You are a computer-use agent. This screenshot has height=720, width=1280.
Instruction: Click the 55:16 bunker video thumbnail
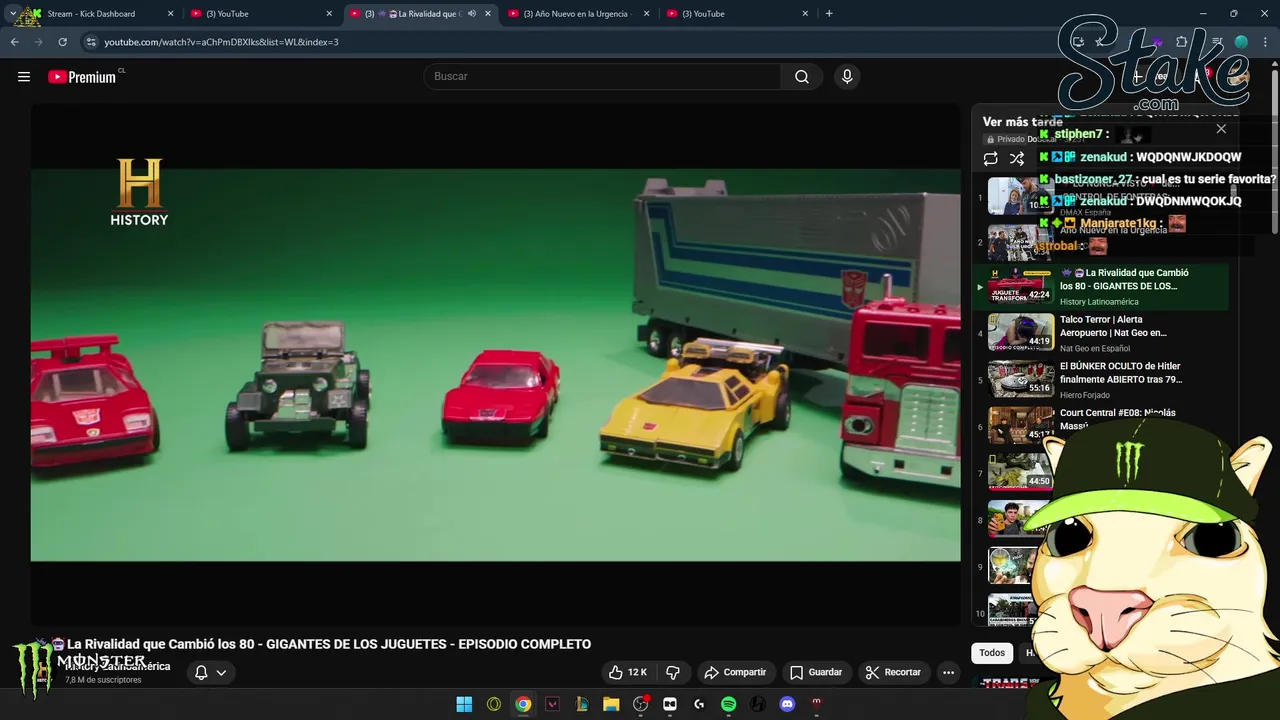coord(1021,378)
